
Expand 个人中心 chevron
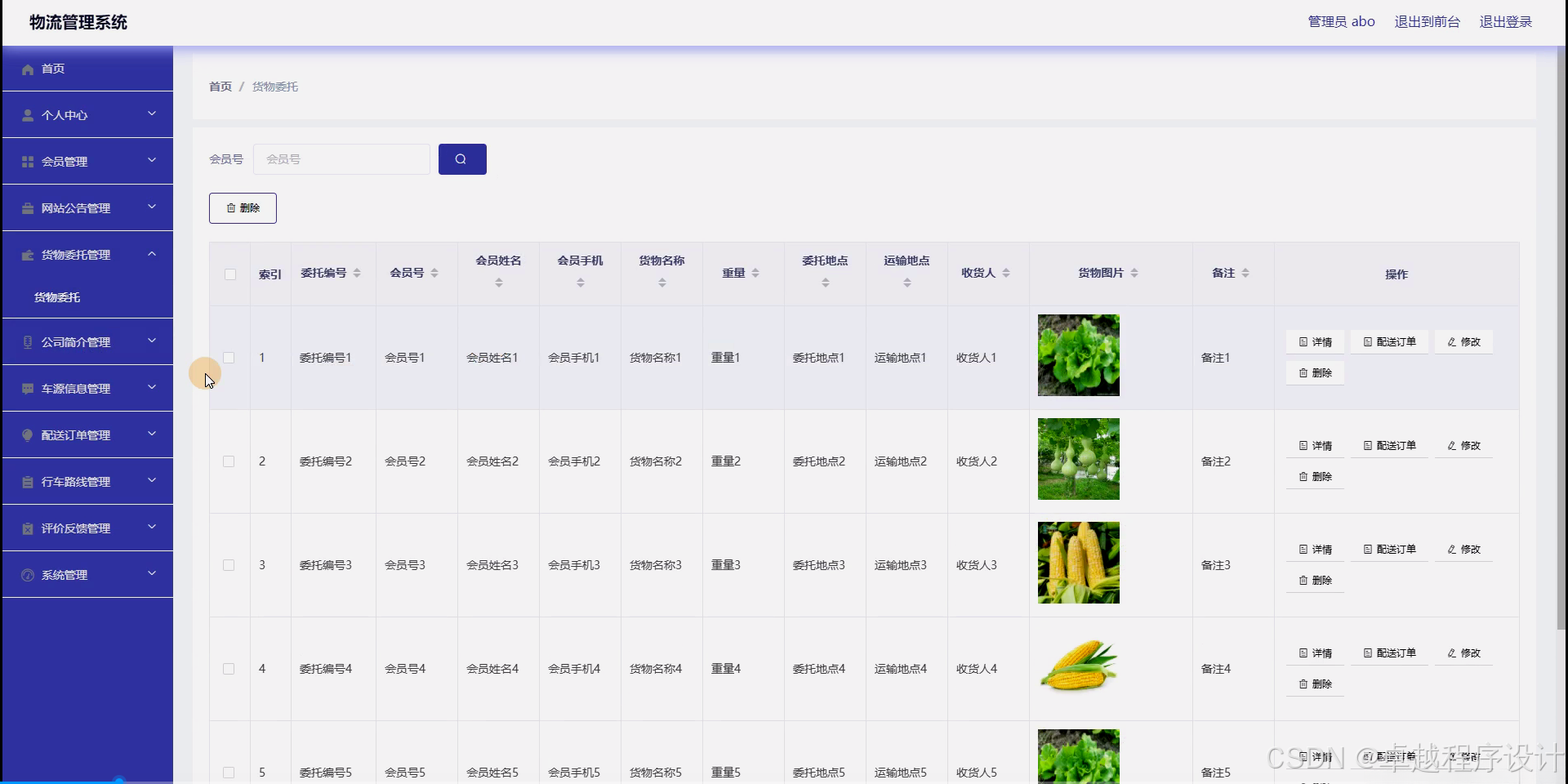[152, 114]
